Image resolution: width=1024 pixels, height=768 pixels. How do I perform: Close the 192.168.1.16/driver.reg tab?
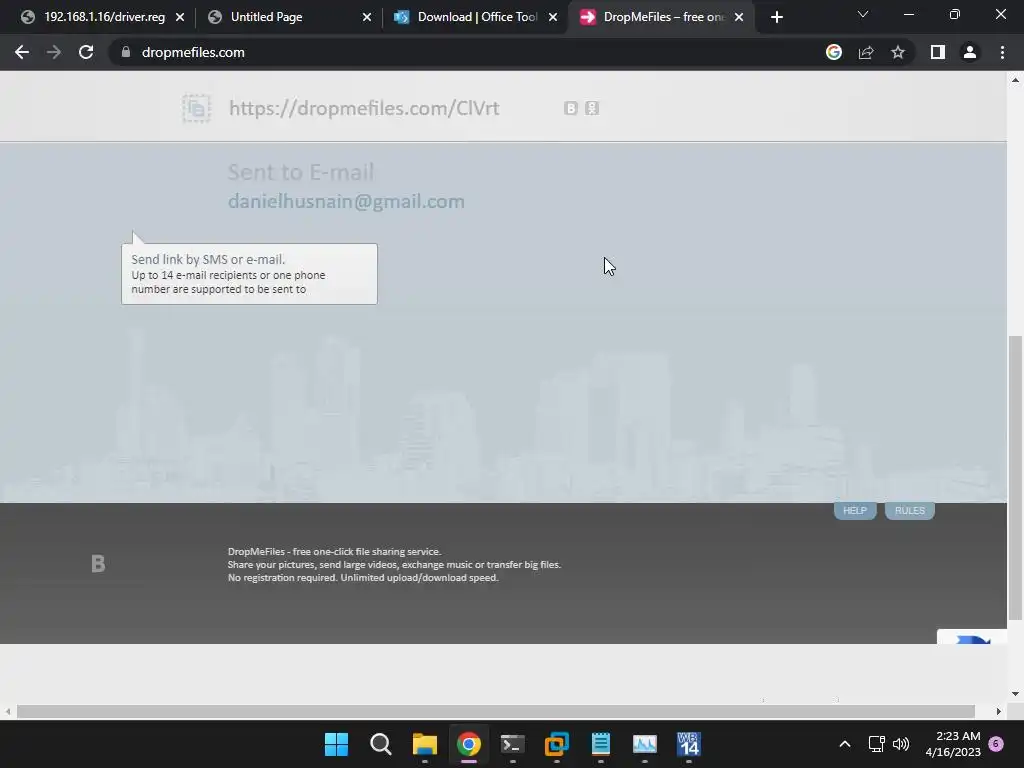pyautogui.click(x=180, y=17)
